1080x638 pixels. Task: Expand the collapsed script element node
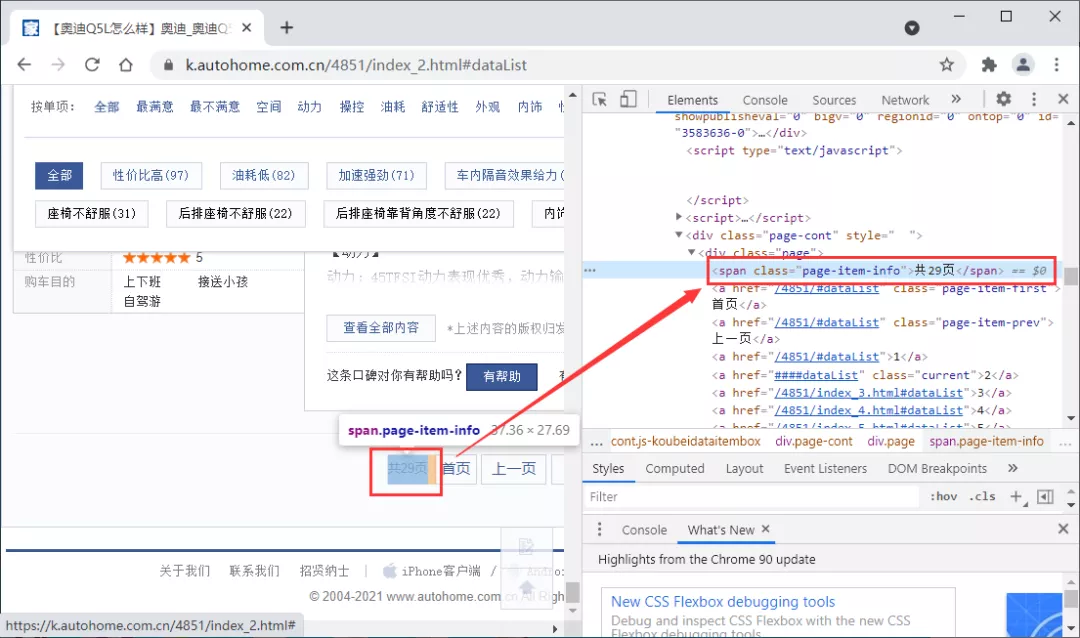tap(679, 217)
